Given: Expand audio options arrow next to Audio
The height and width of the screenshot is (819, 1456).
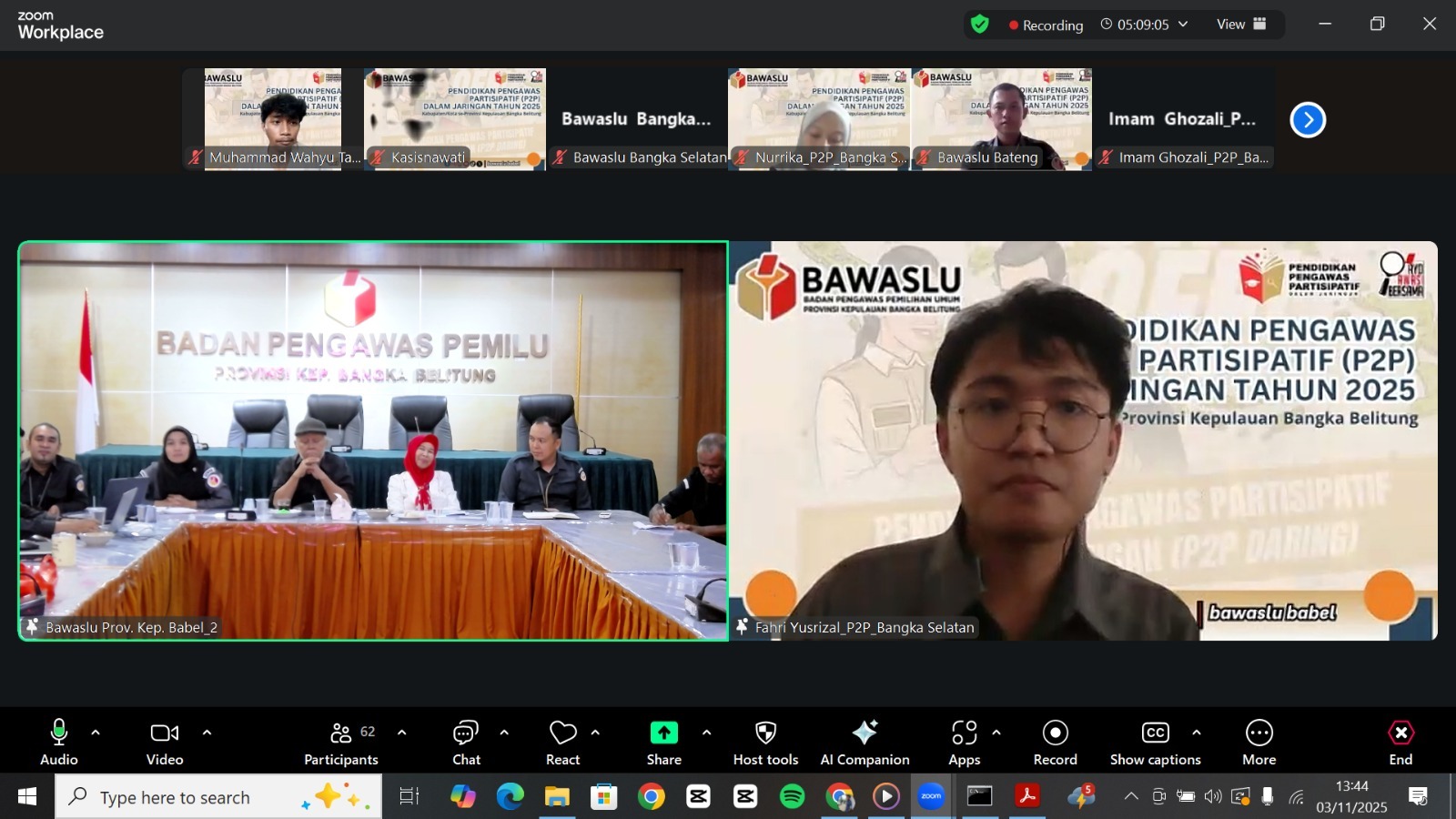Looking at the screenshot, I should [x=96, y=733].
